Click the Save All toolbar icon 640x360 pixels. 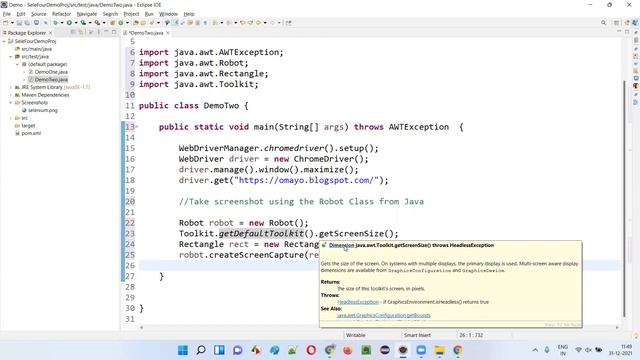tap(27, 23)
